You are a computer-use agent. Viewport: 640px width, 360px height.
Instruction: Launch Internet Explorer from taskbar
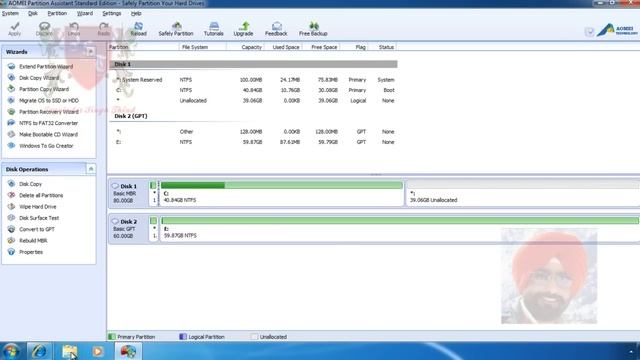39,351
